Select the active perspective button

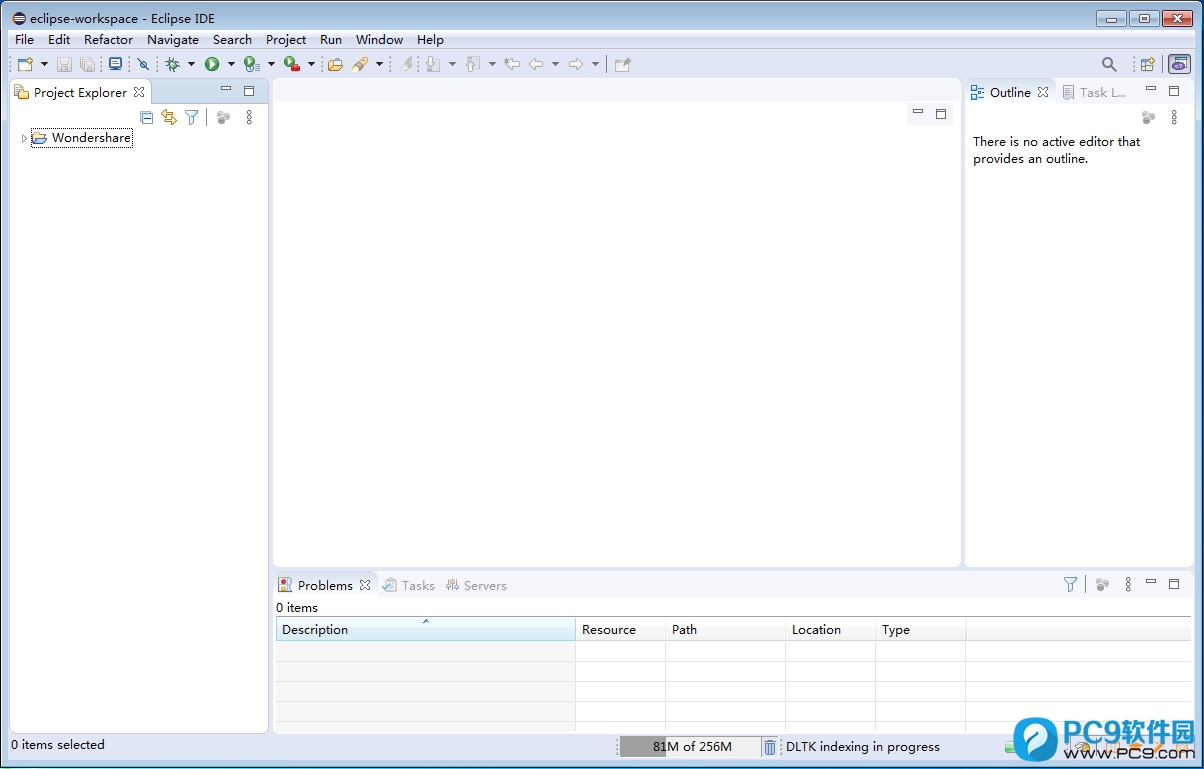point(1180,64)
